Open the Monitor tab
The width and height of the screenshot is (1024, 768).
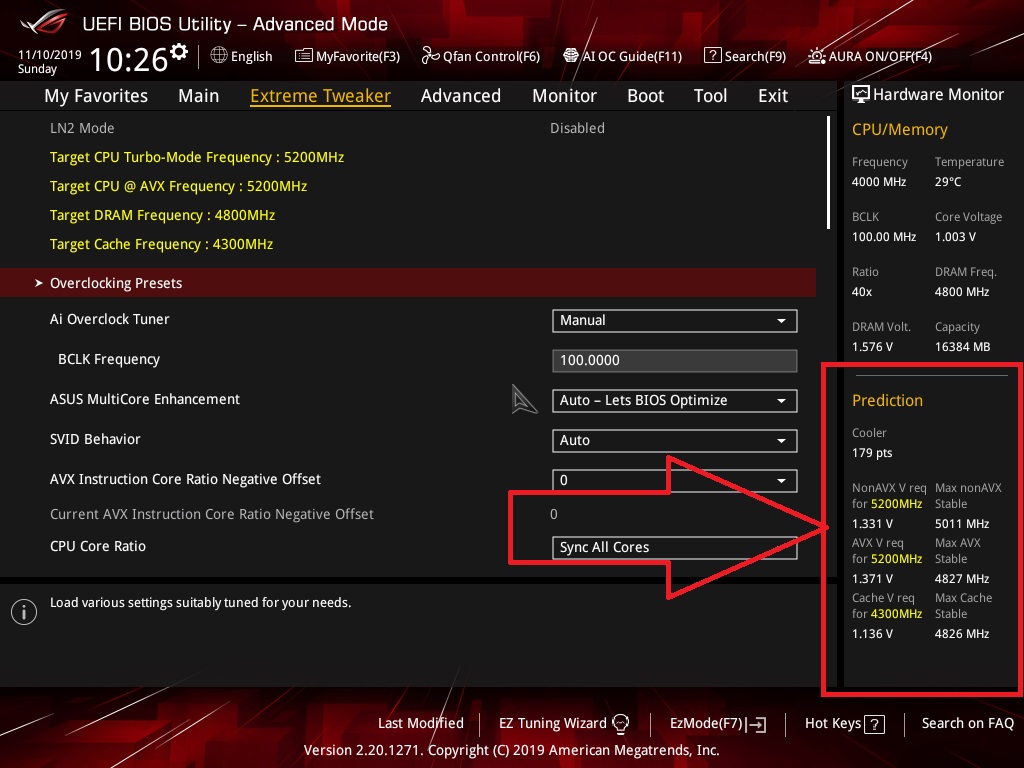point(564,96)
